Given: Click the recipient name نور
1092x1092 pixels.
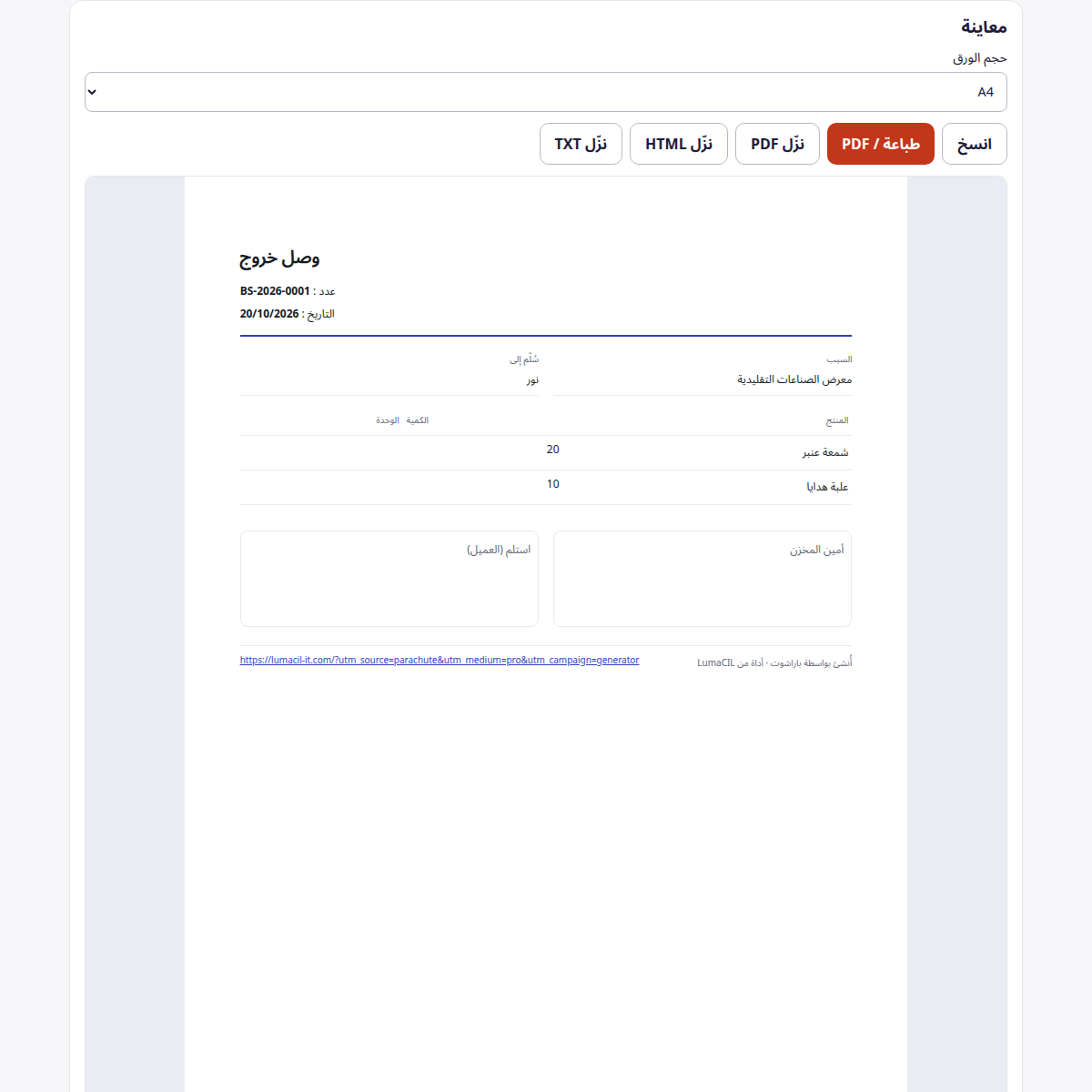Looking at the screenshot, I should (532, 379).
